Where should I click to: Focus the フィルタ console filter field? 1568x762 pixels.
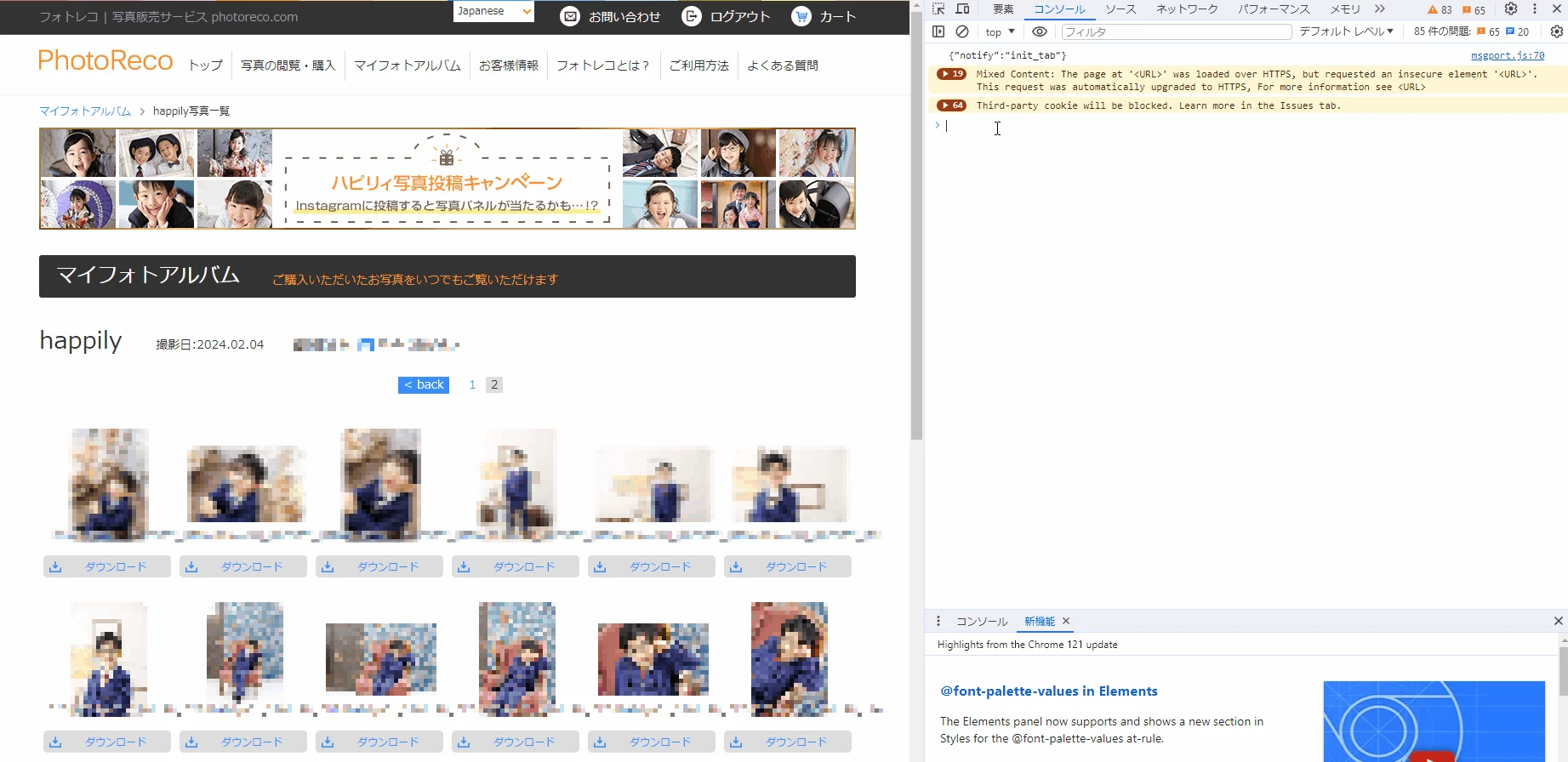click(x=1177, y=31)
